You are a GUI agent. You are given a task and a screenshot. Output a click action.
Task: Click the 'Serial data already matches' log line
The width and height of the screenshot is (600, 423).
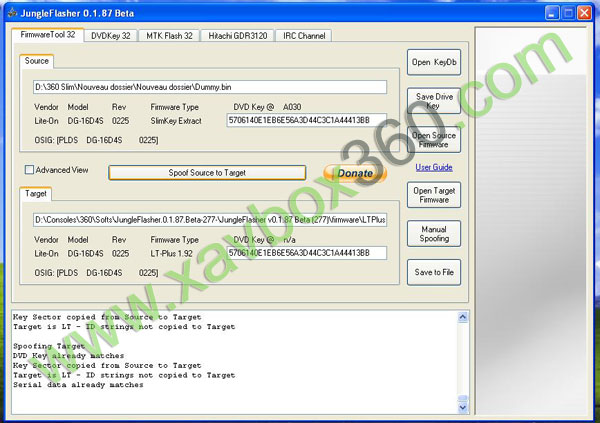pos(78,385)
